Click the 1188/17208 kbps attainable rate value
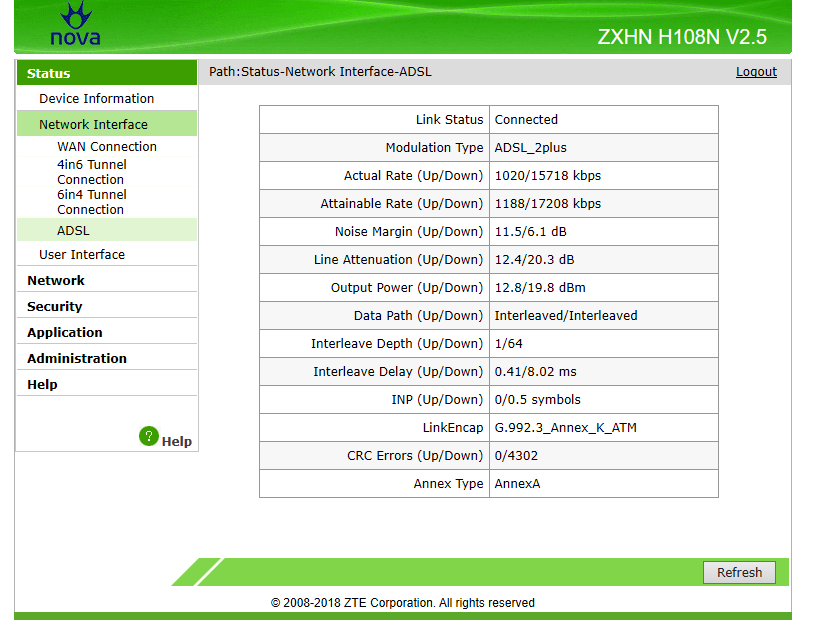Screen dimensions: 817x634 click(548, 204)
